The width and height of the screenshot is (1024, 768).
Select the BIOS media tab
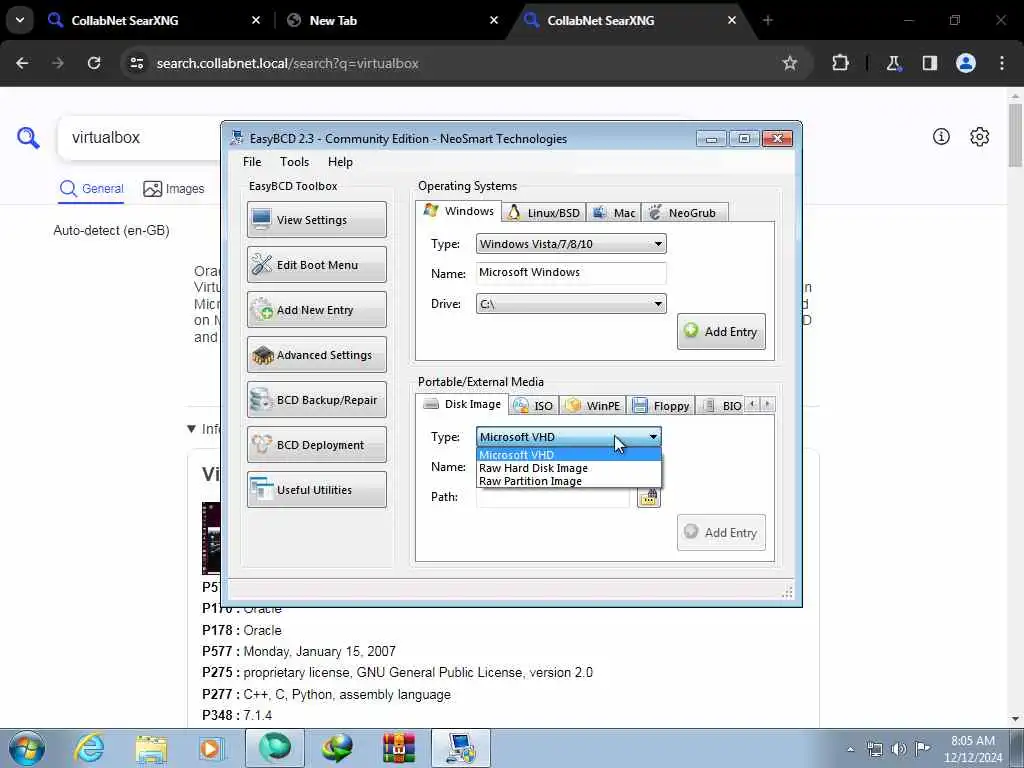coord(720,406)
